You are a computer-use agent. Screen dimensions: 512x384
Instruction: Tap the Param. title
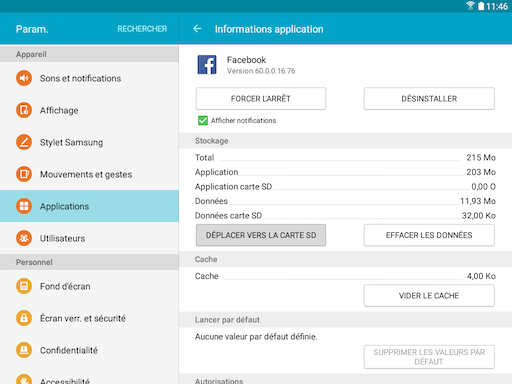(x=32, y=29)
